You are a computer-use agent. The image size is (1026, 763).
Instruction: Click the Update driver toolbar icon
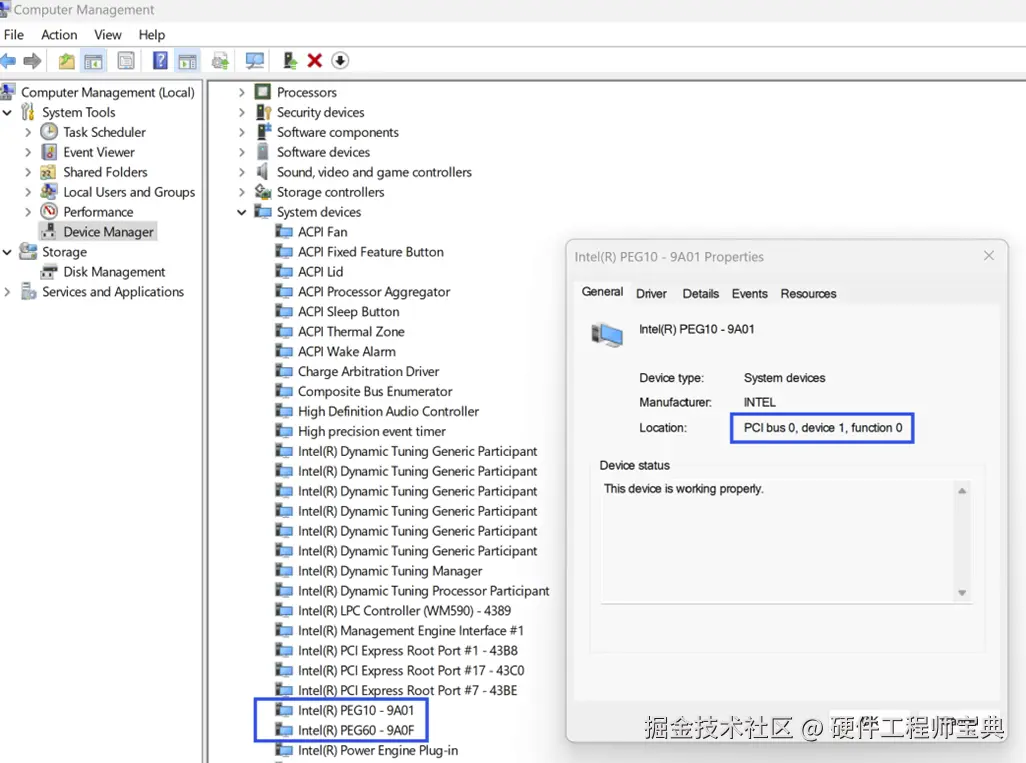click(x=290, y=61)
